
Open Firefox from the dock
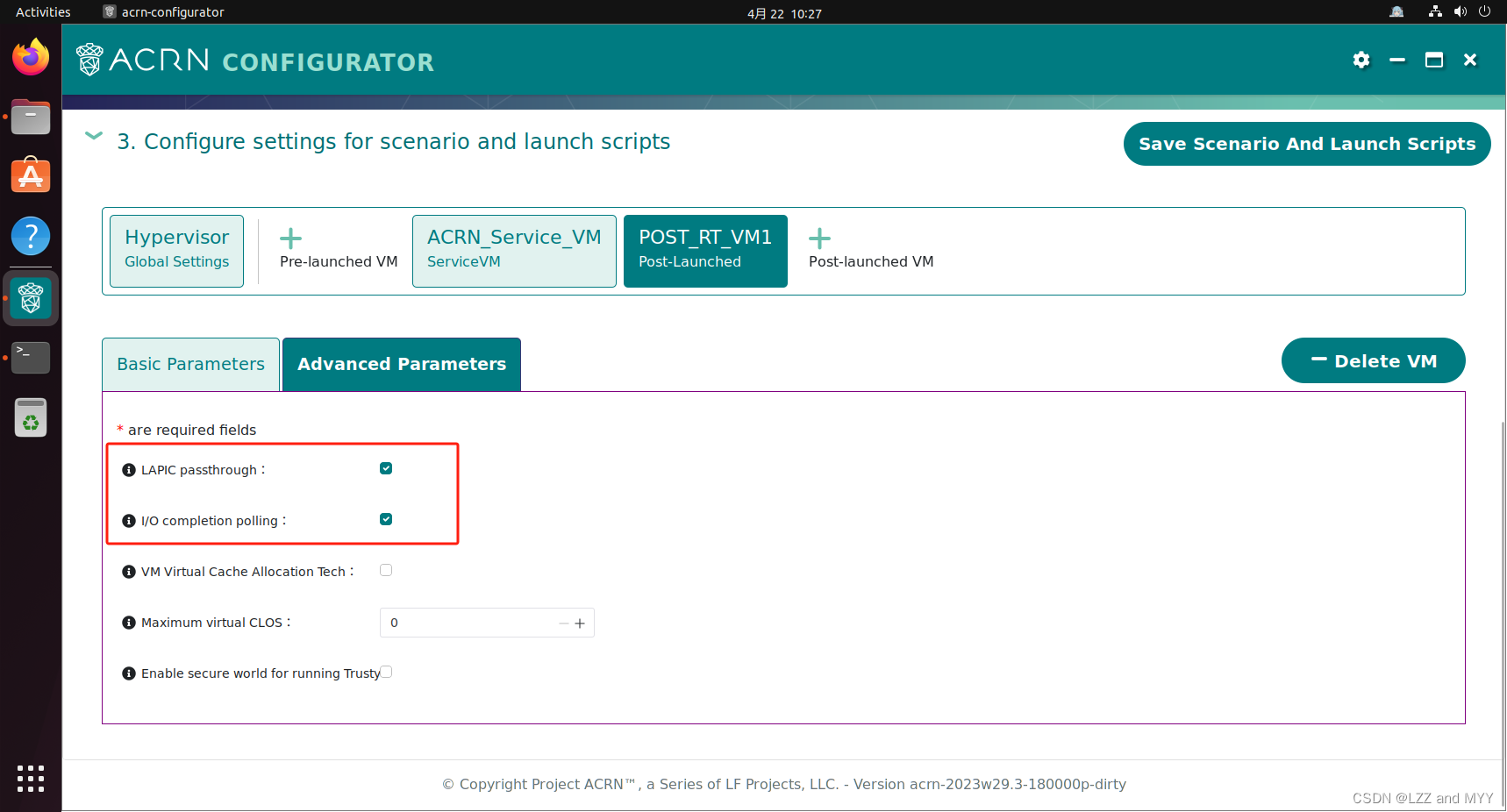pyautogui.click(x=31, y=57)
